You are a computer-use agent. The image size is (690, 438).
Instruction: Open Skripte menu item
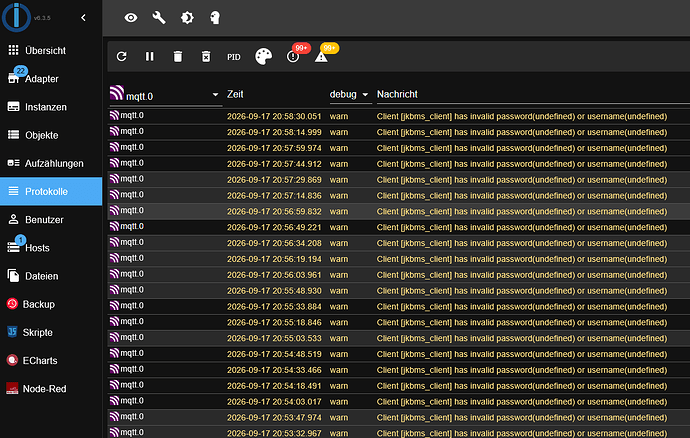coord(51,332)
